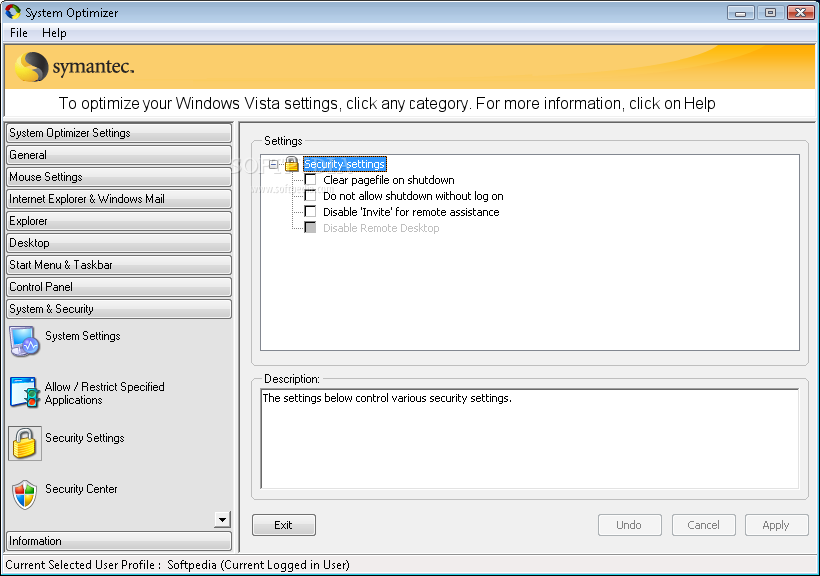
Task: Expand the Desktop category bar
Action: coord(119,243)
